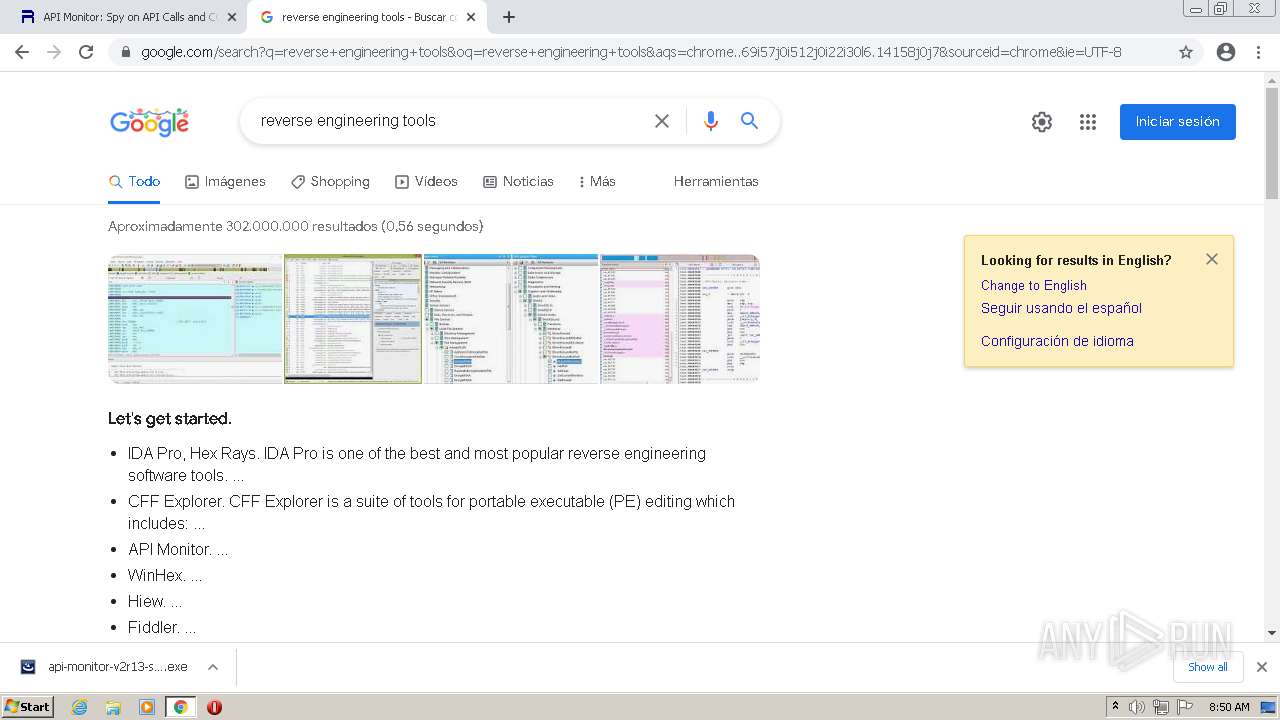Open Chrome three-dot menu

coord(1258,52)
